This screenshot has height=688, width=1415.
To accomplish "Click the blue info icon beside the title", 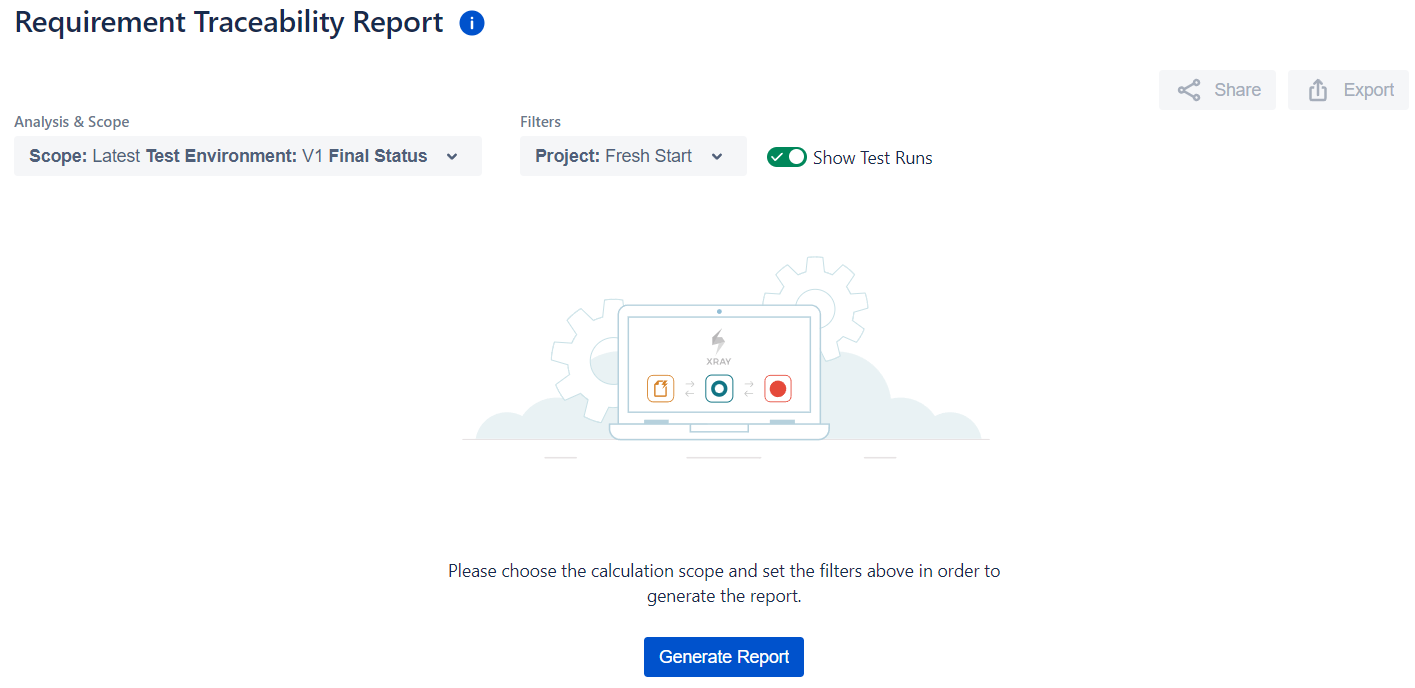I will (472, 23).
